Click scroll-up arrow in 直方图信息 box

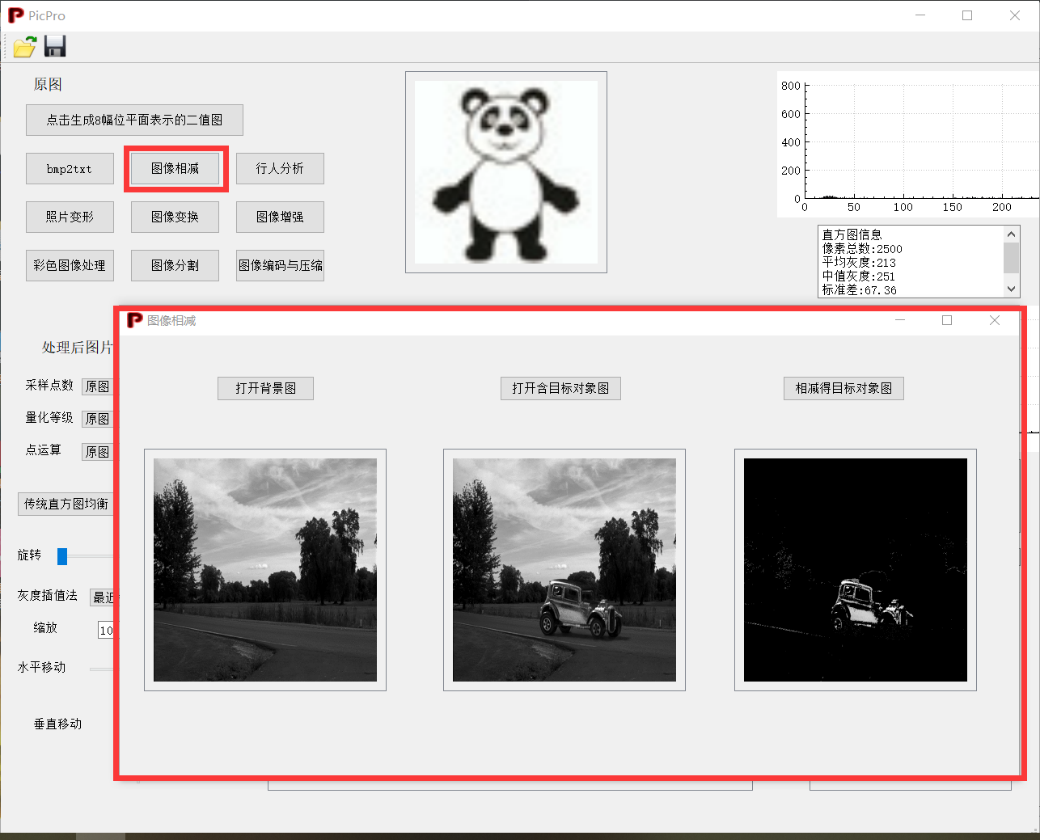[1011, 234]
